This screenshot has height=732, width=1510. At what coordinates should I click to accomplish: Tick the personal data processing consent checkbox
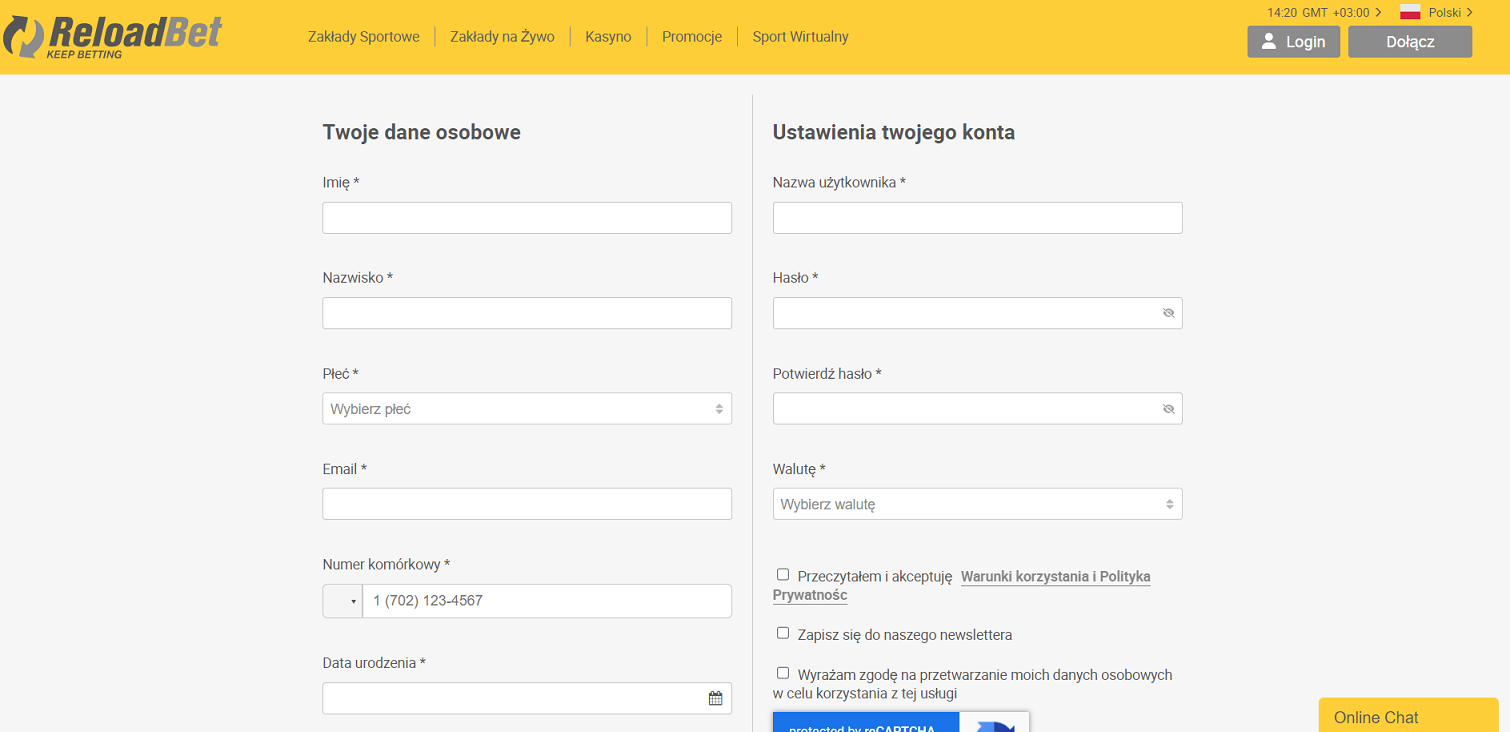783,673
